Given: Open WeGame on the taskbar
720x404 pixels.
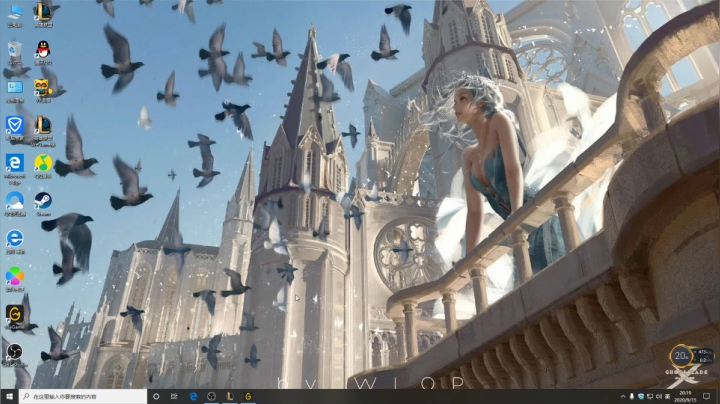Looking at the screenshot, I should [x=248, y=396].
